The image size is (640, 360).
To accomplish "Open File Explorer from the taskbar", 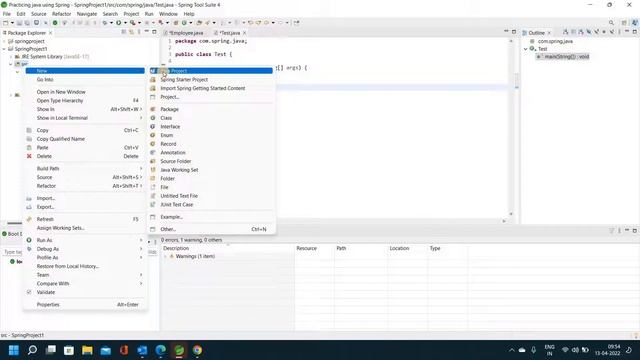I will [87, 350].
